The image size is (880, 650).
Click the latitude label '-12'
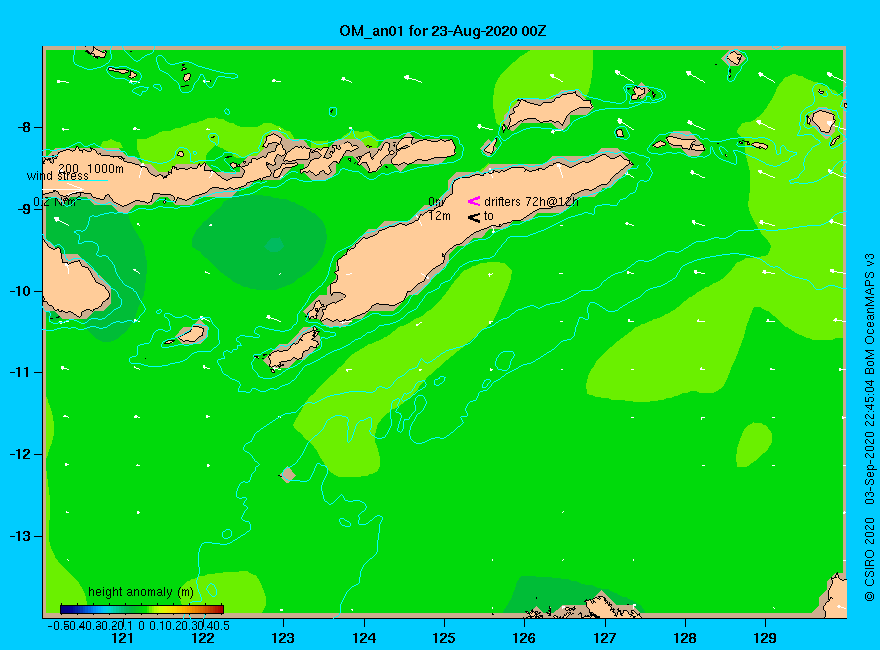point(21,454)
